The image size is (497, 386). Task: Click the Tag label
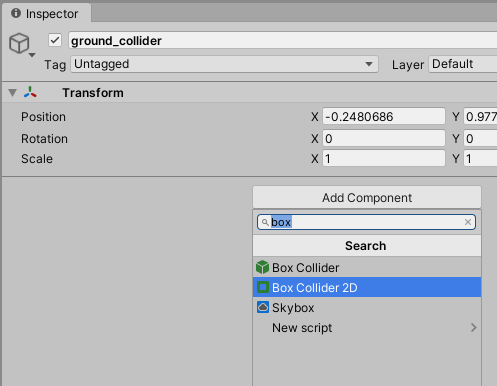coord(55,64)
